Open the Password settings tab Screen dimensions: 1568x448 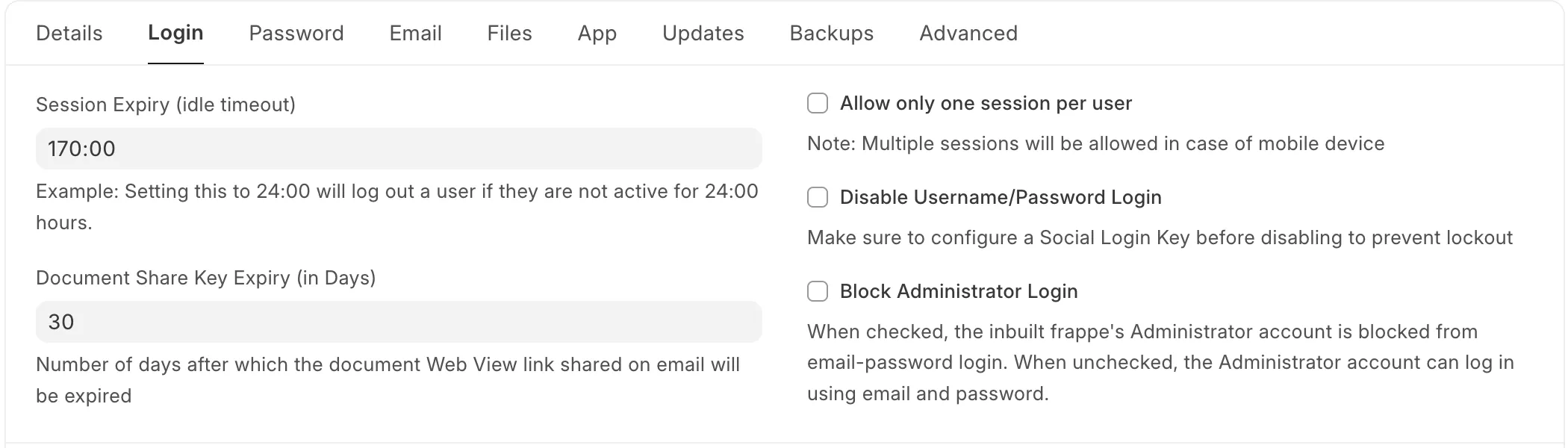click(x=296, y=34)
